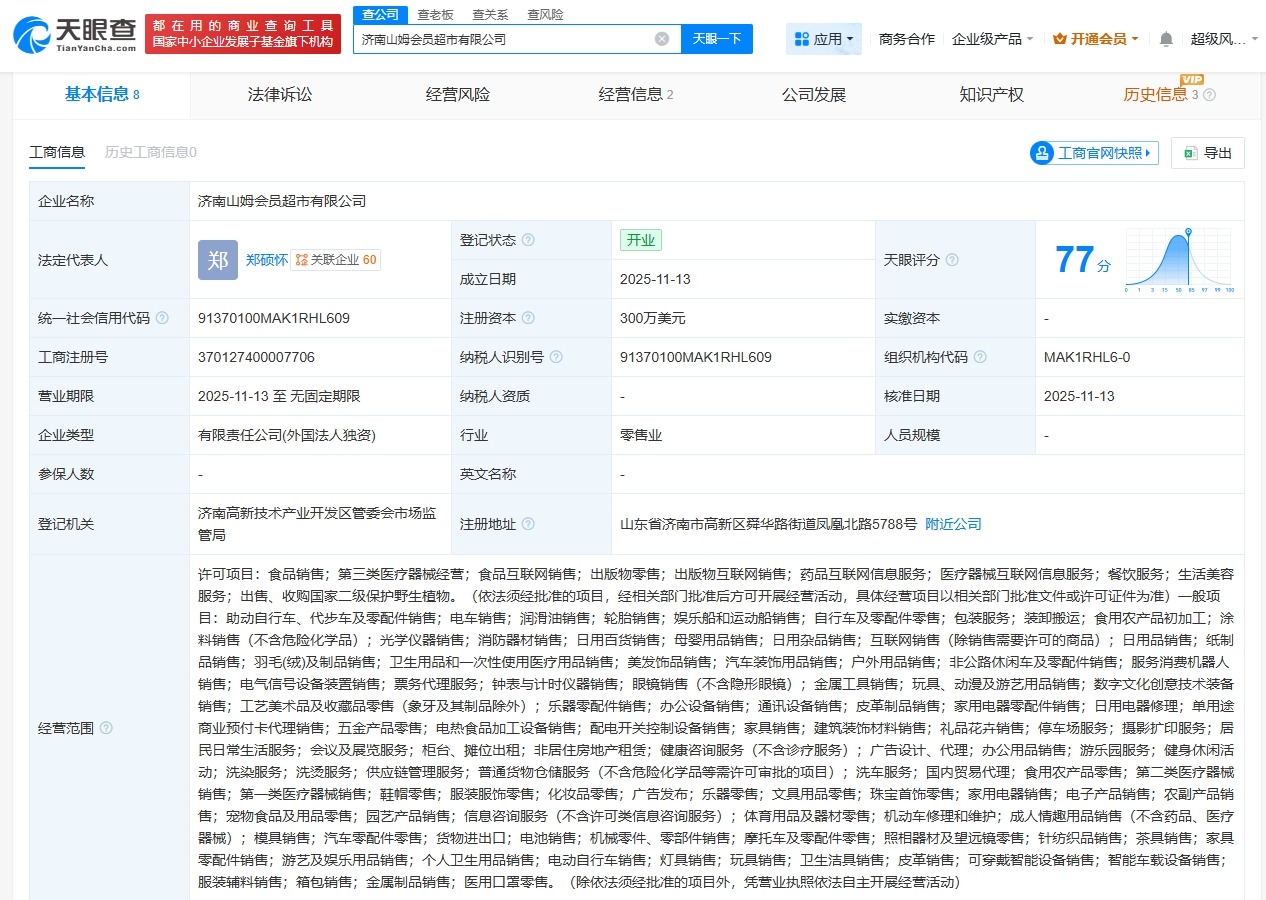Click the clear (×) icon in the search box
Screen dimensions: 1266x900
point(660,38)
